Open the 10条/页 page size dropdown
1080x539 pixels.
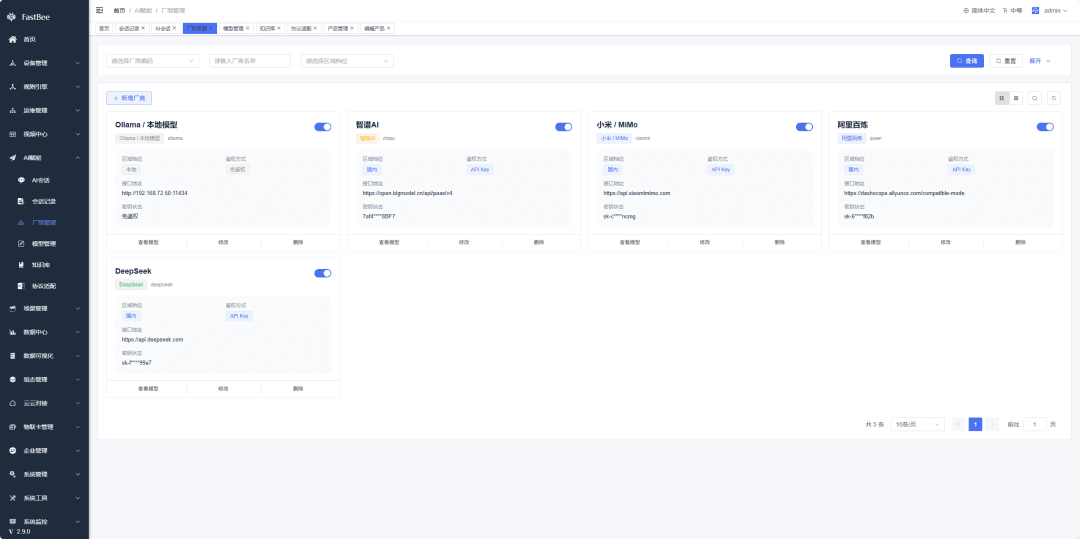(917, 425)
